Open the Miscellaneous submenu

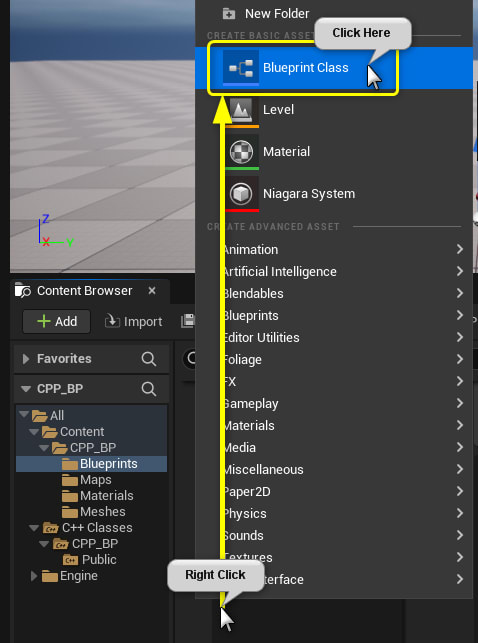333,470
